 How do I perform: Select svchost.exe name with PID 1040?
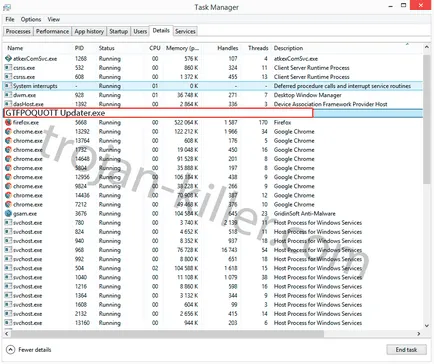tap(28, 277)
